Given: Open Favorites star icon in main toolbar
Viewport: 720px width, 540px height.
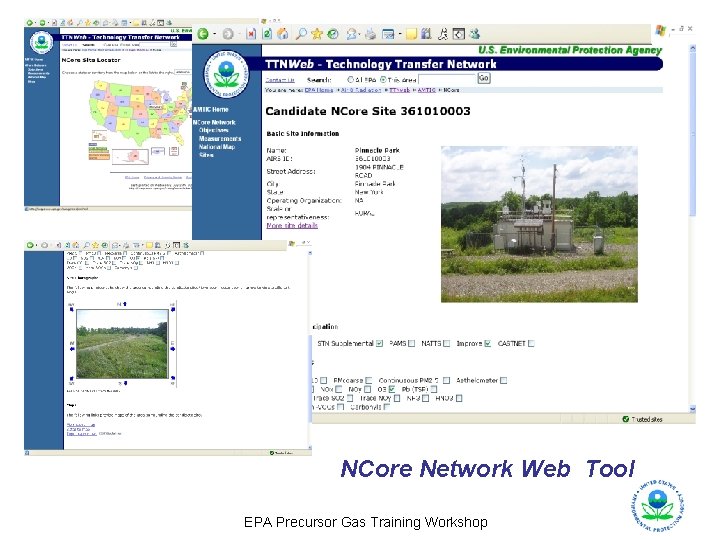Looking at the screenshot, I should point(317,34).
